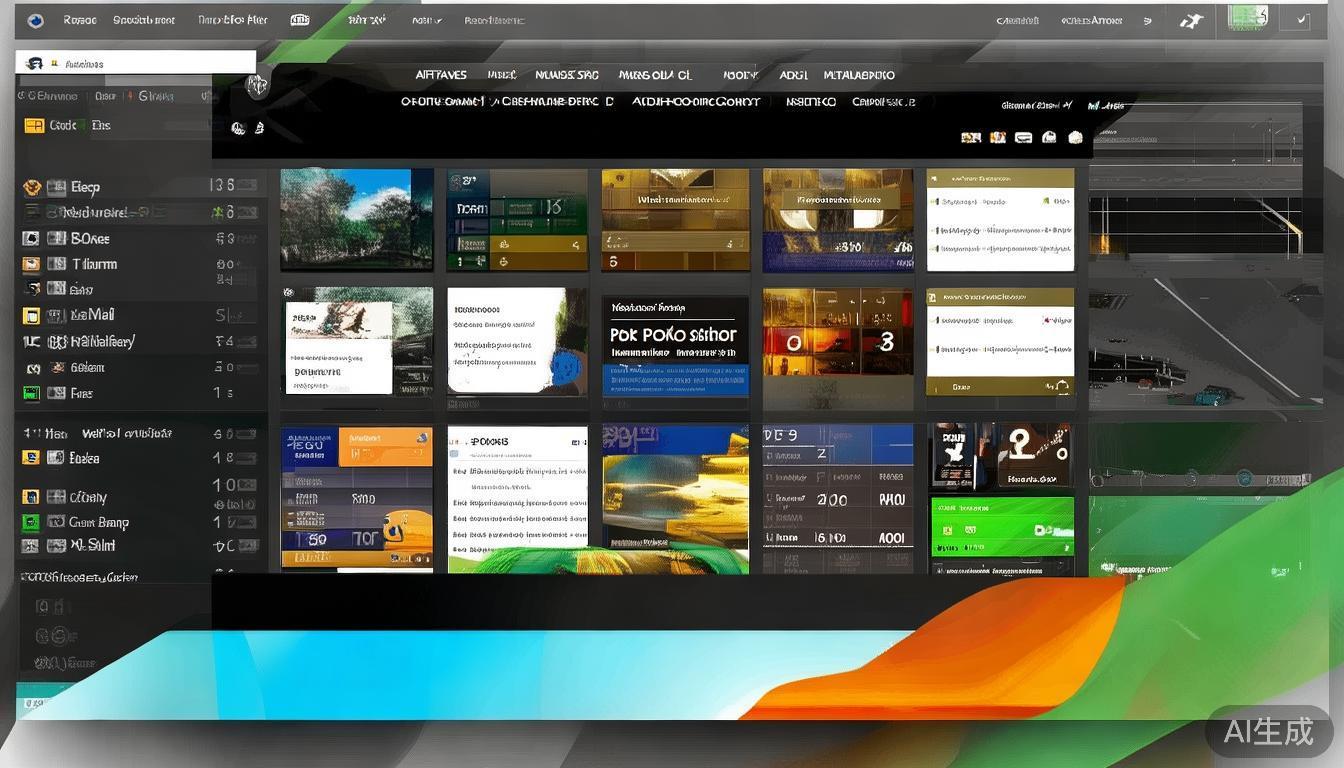
Task: Click the blue globe icon in top bar
Action: 36,20
